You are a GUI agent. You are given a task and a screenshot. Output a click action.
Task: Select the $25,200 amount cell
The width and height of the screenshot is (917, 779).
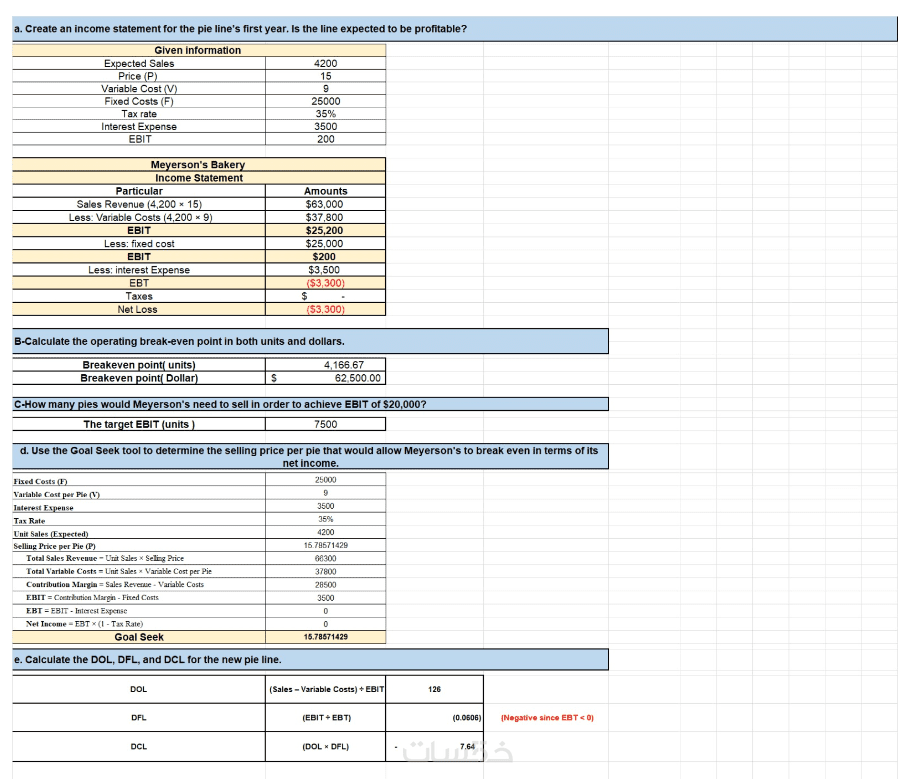[325, 230]
